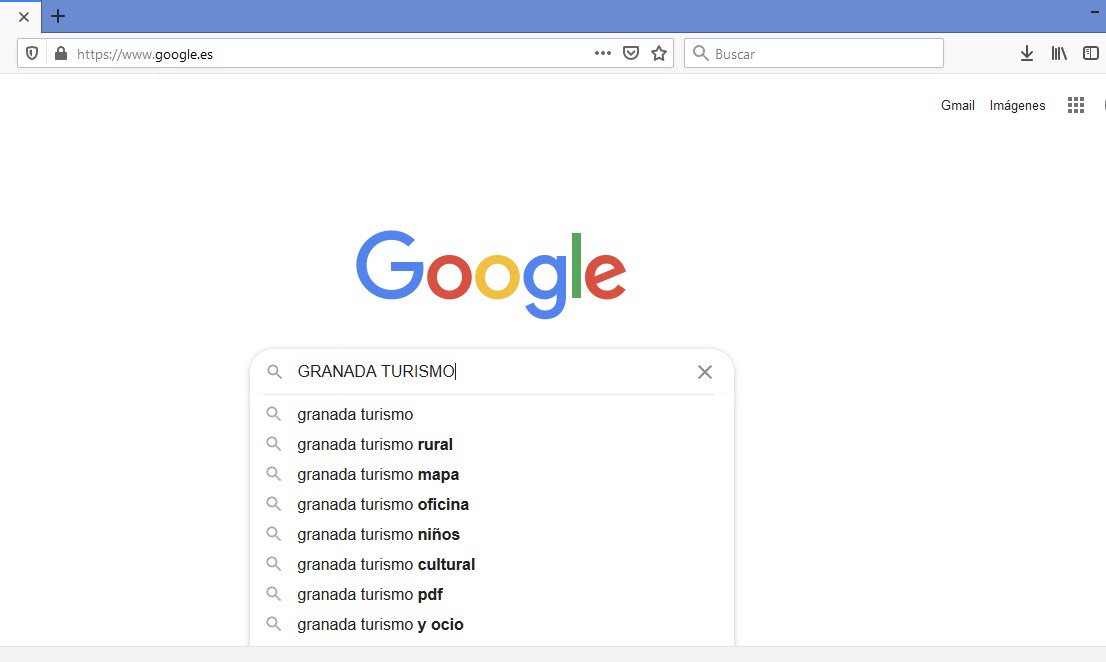Open the Gmail link
This screenshot has width=1106, height=662.
tap(957, 105)
